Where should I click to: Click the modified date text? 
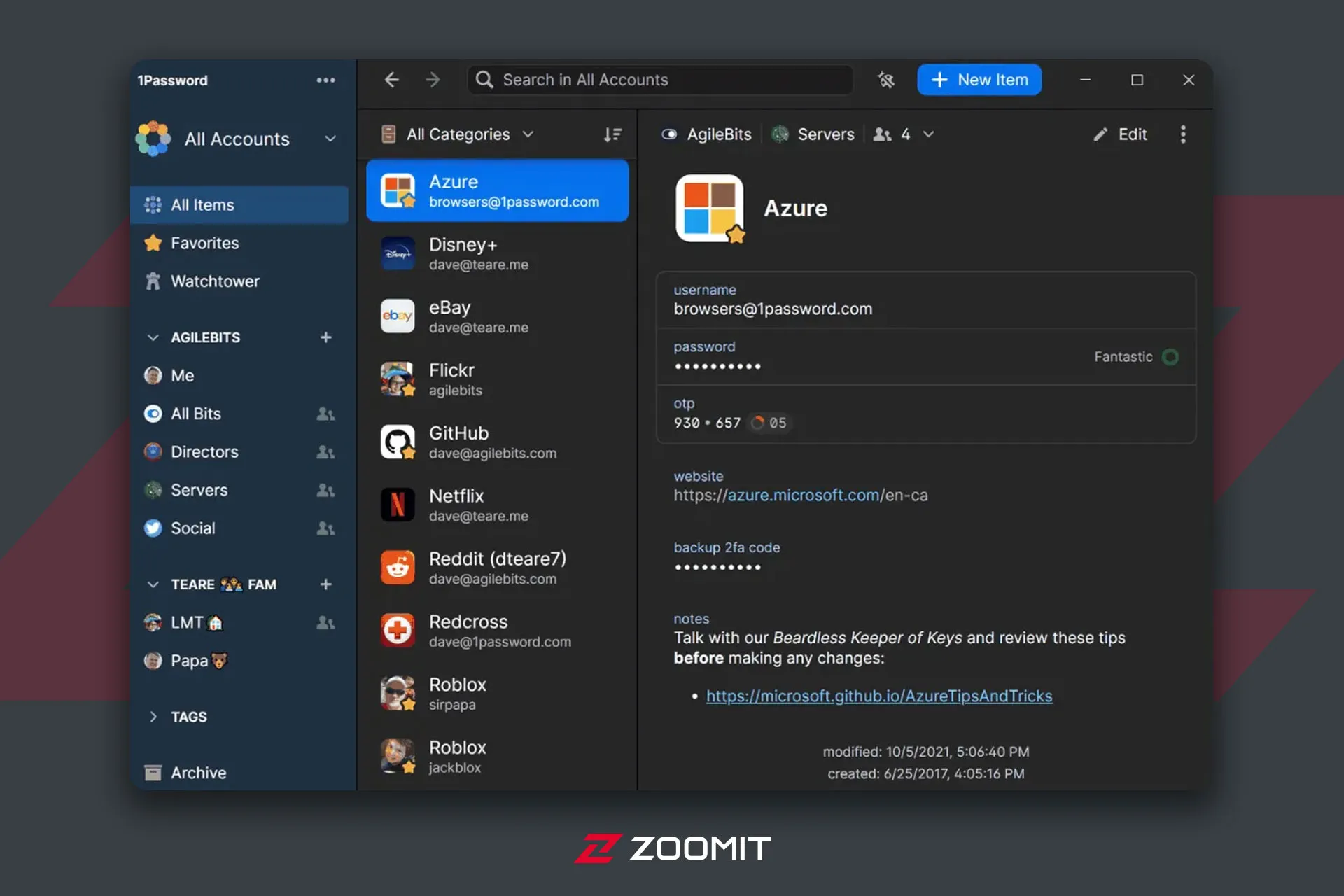tap(925, 752)
